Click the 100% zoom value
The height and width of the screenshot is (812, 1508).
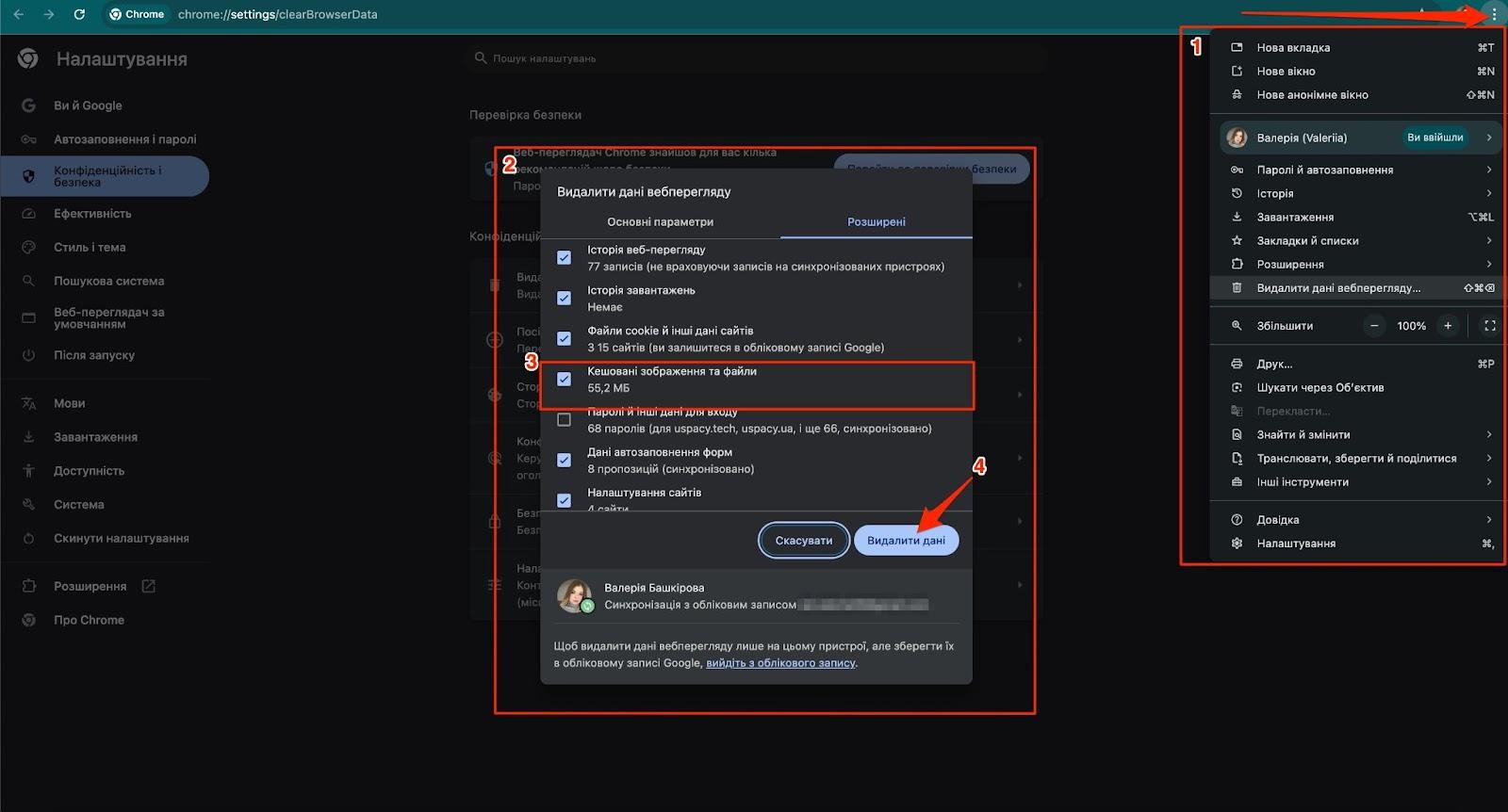tap(1411, 326)
